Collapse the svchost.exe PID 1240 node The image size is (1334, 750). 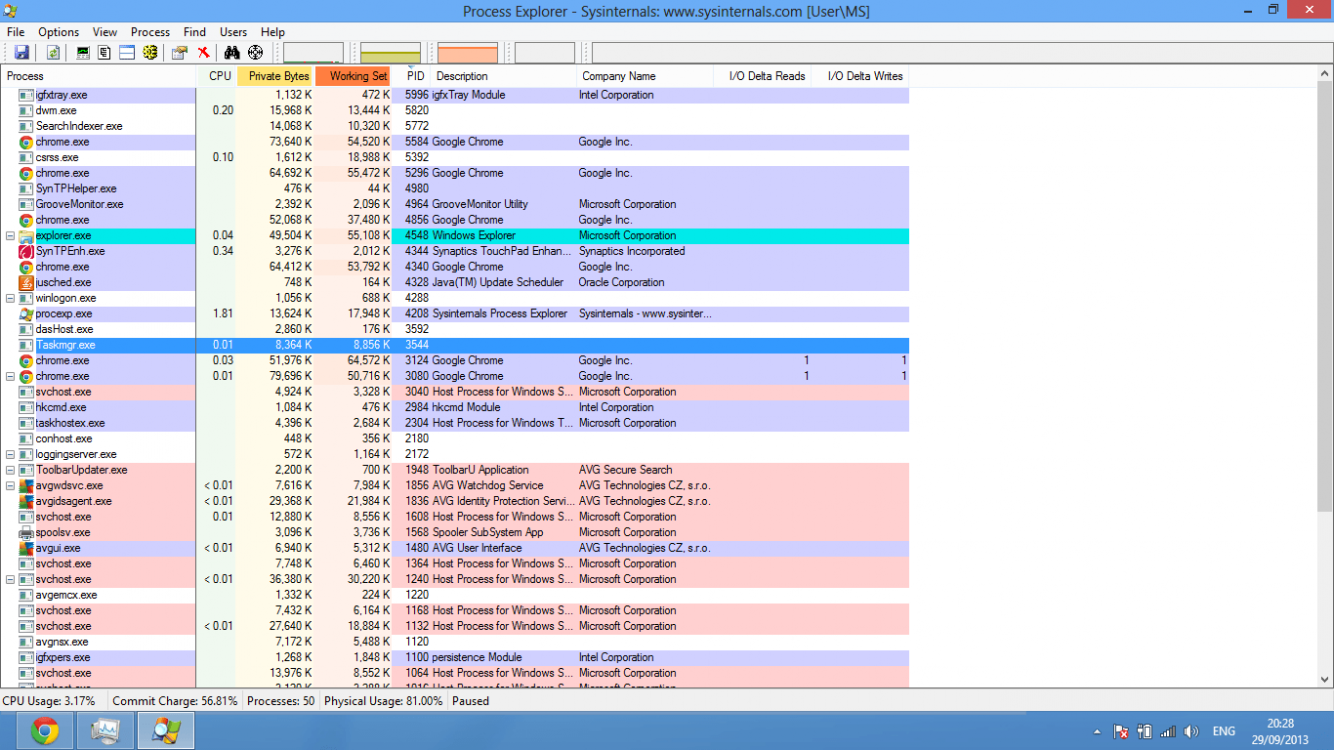(x=10, y=580)
